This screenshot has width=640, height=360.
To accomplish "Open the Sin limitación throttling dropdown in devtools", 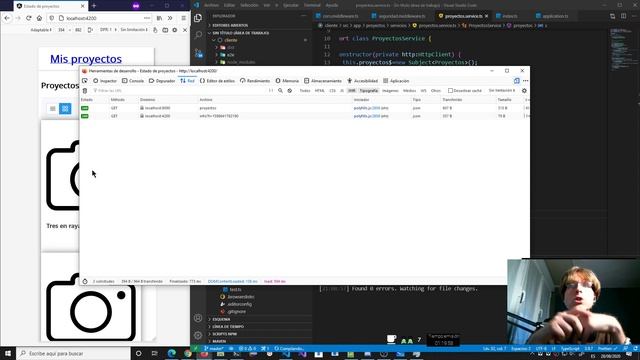I will coord(502,91).
